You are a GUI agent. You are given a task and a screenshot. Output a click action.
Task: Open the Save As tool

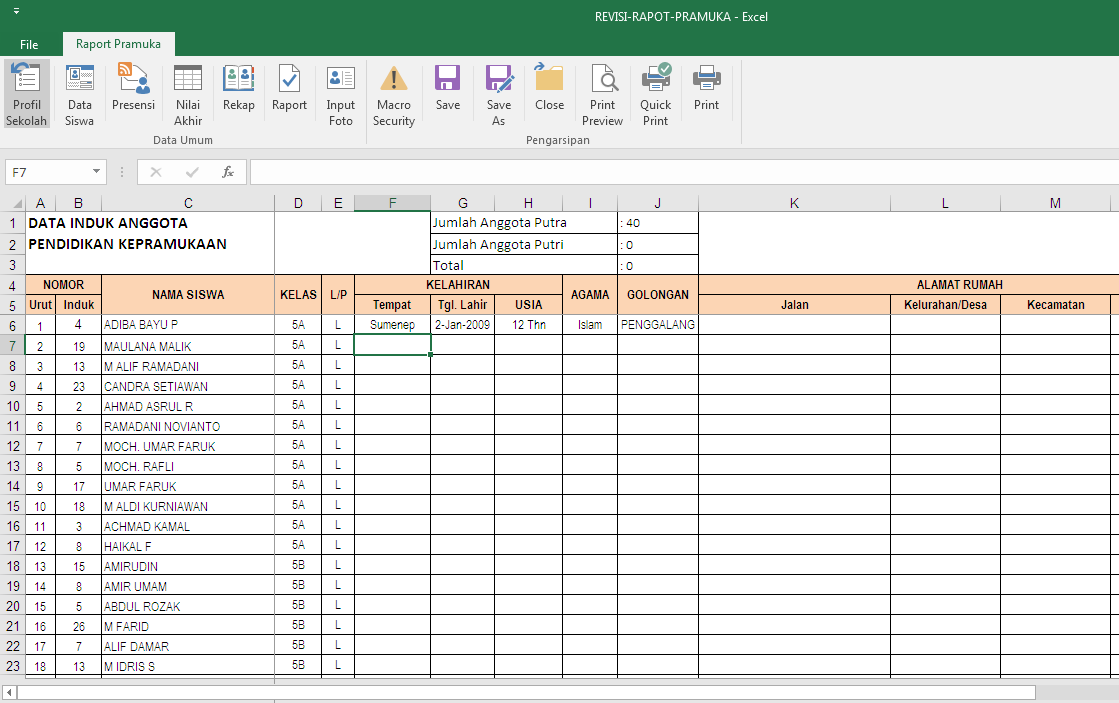pyautogui.click(x=499, y=92)
